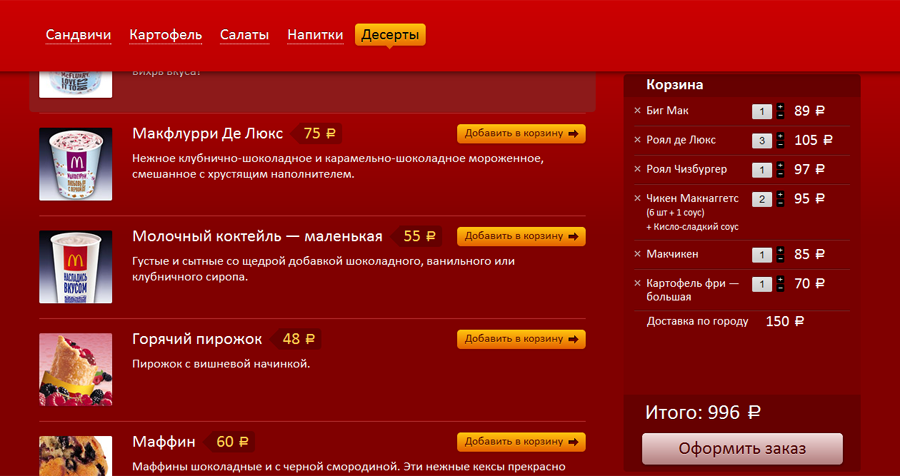Focus the Роял Чизбургер quantity field
The height and width of the screenshot is (476, 900).
(x=762, y=170)
